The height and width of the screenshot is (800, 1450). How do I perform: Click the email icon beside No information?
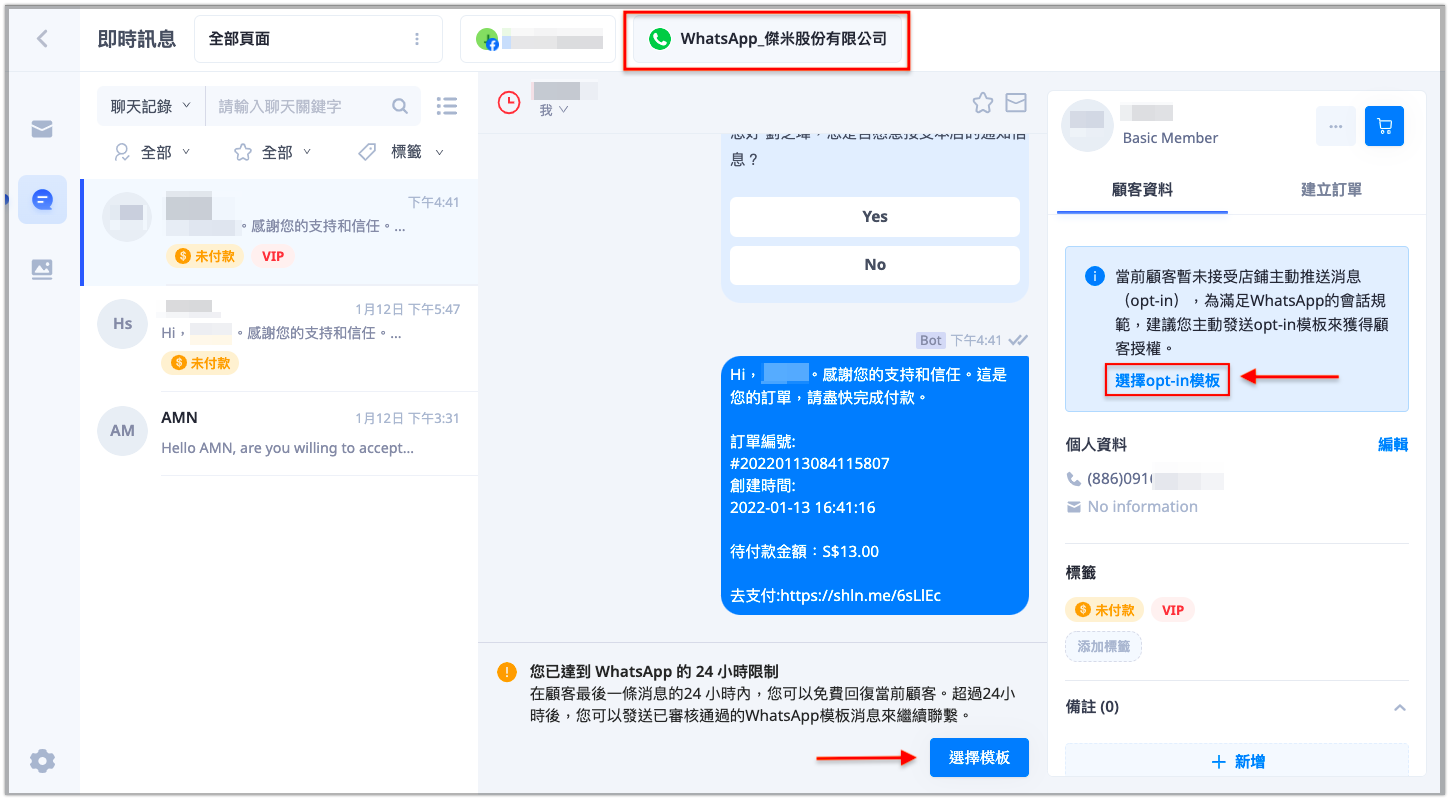pos(1074,507)
